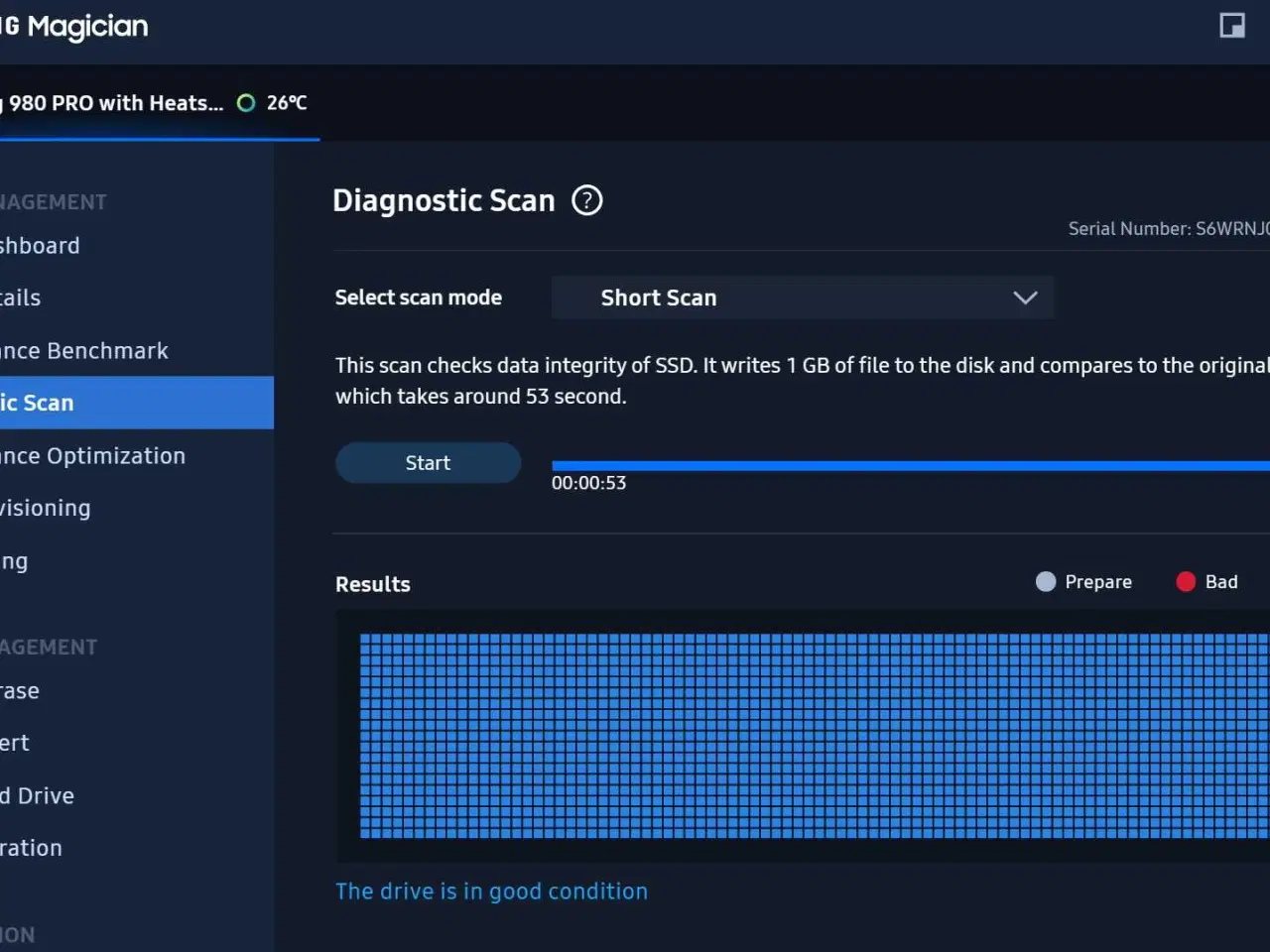Click the 26°C temperature reading
This screenshot has width=1270, height=952.
tap(287, 103)
